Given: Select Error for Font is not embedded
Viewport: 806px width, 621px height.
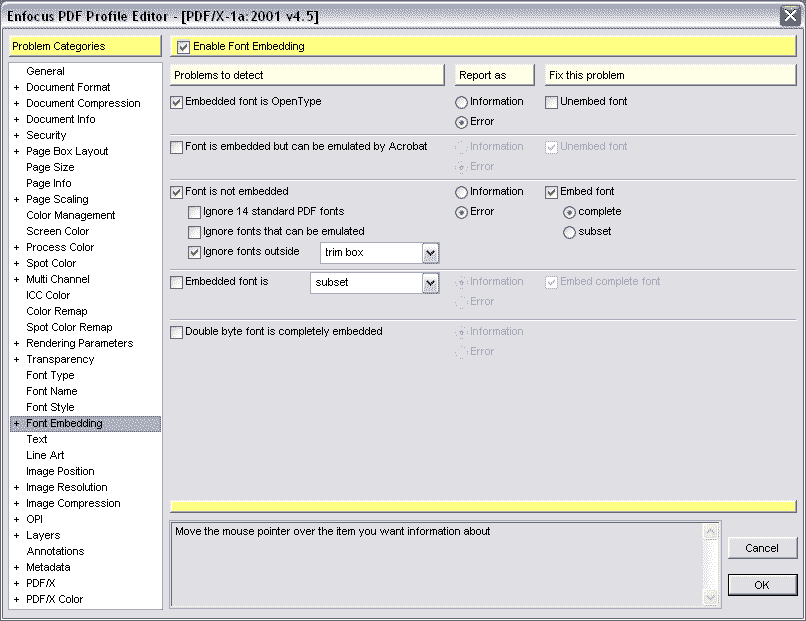Looking at the screenshot, I should pyautogui.click(x=461, y=212).
